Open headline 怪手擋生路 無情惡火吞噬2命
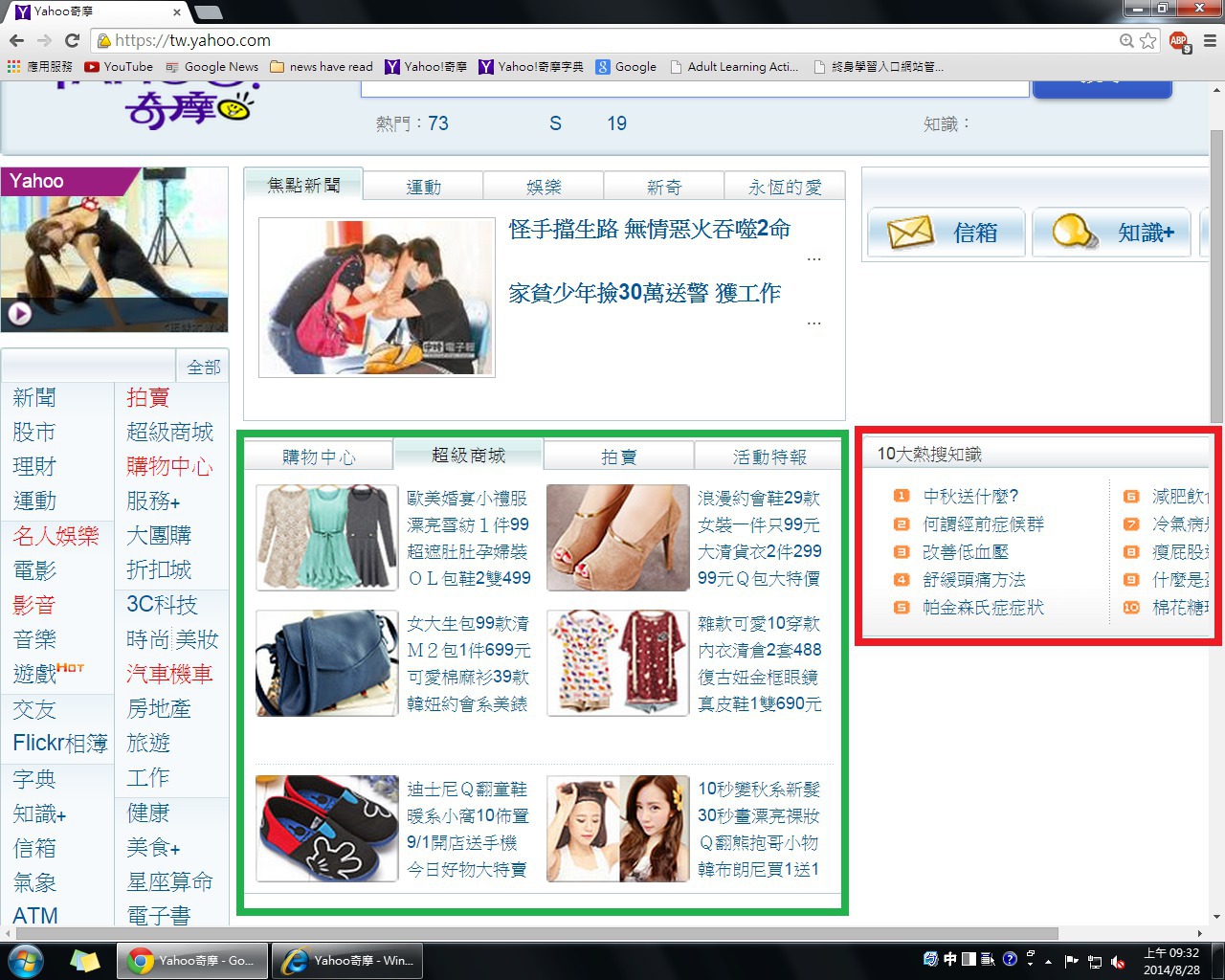1225x980 pixels. (650, 229)
